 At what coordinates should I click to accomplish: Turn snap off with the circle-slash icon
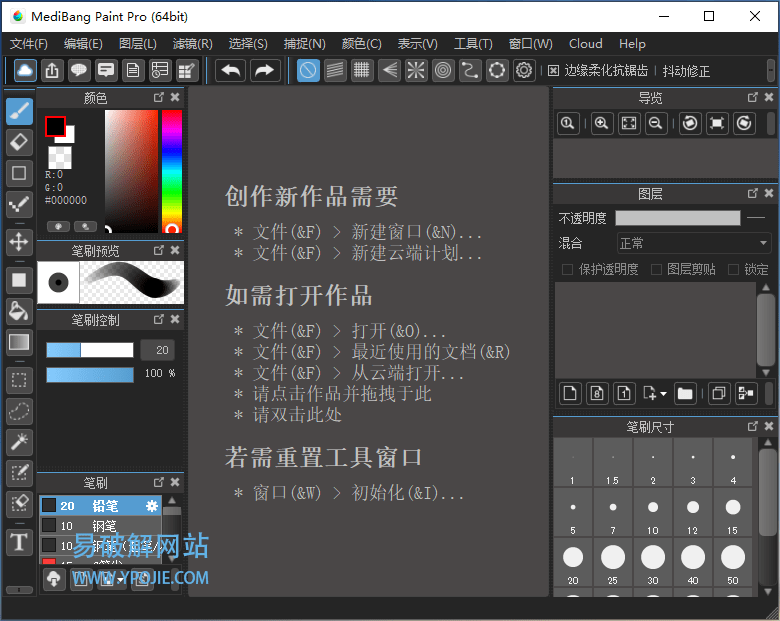point(308,70)
